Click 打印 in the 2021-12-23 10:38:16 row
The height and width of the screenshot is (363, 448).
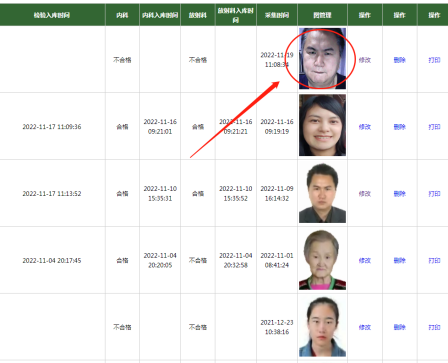pos(434,327)
